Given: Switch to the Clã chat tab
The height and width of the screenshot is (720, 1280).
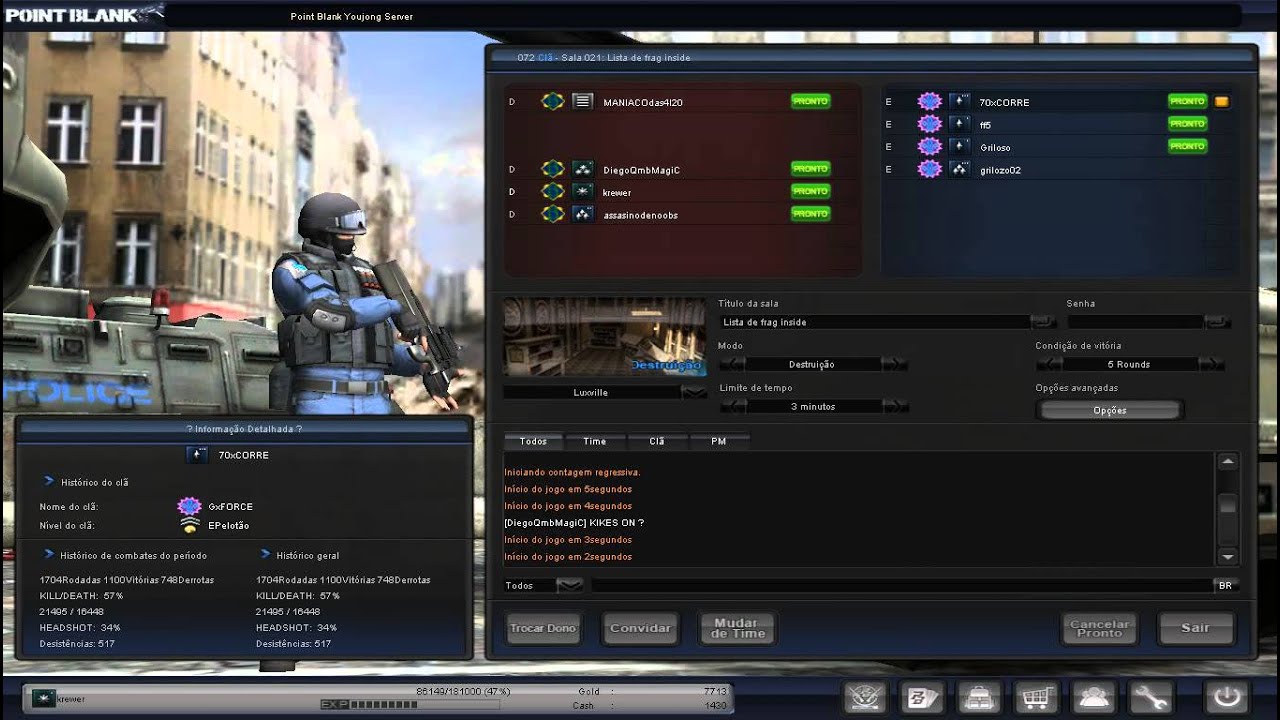Looking at the screenshot, I should click(x=656, y=441).
